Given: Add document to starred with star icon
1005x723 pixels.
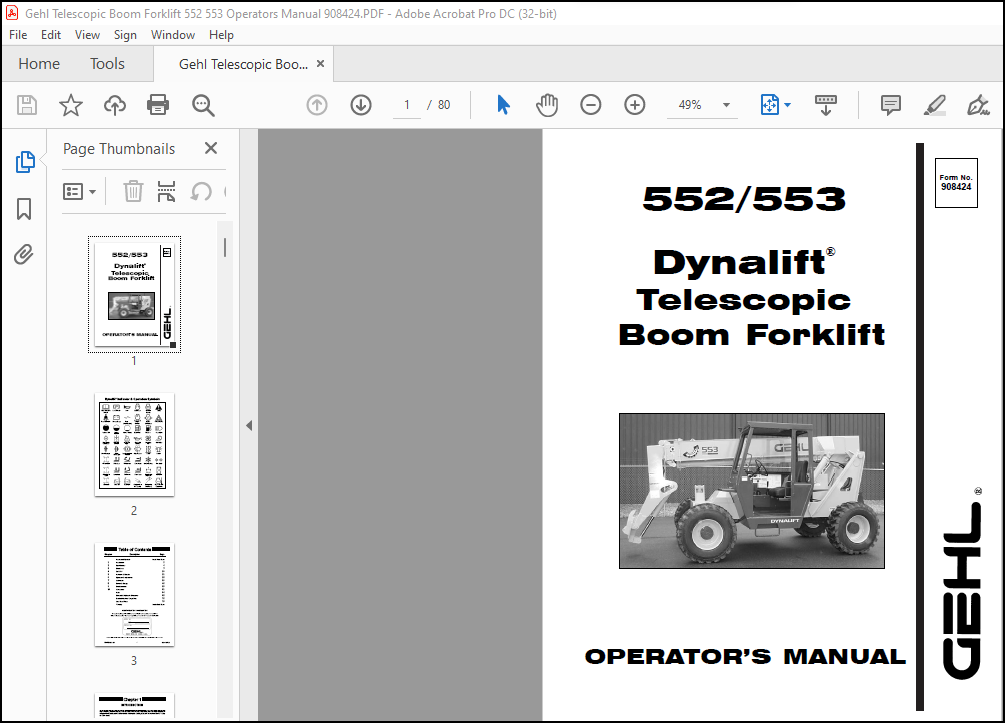Looking at the screenshot, I should (71, 105).
